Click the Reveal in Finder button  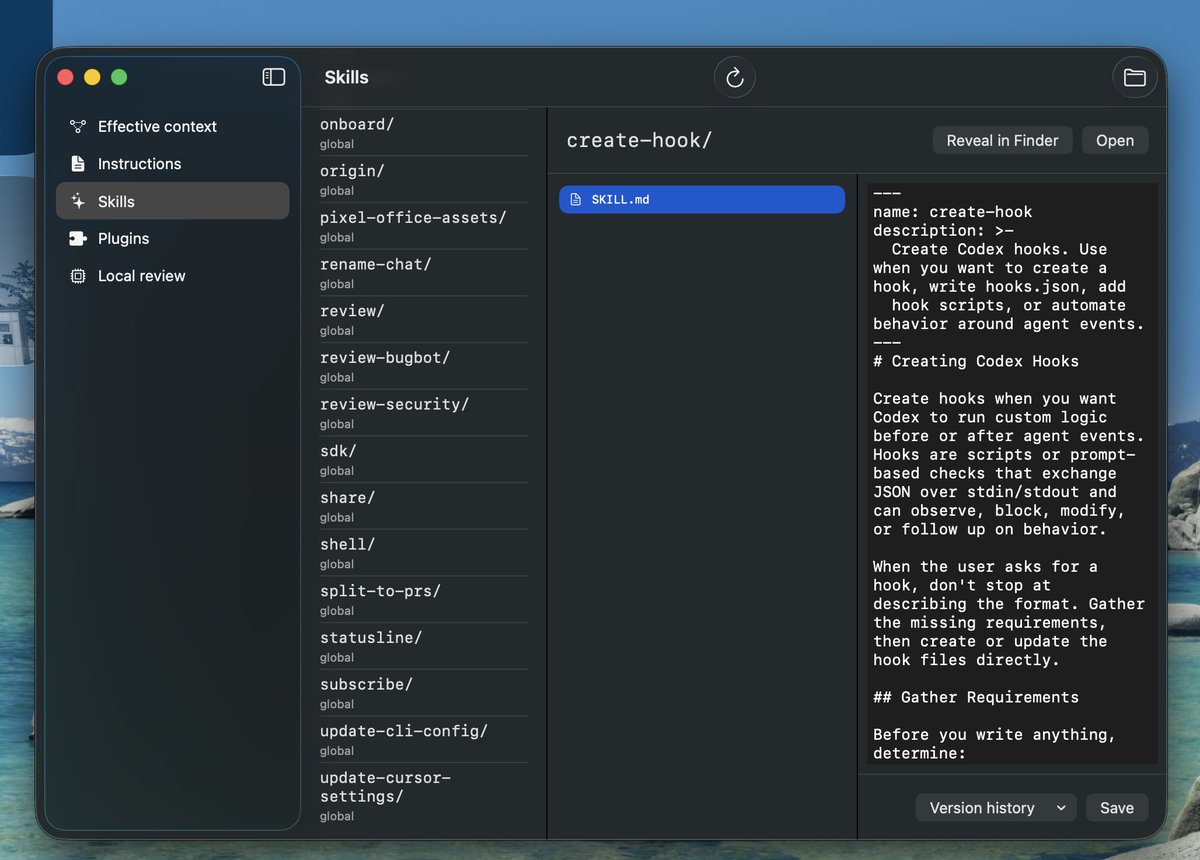point(1002,140)
